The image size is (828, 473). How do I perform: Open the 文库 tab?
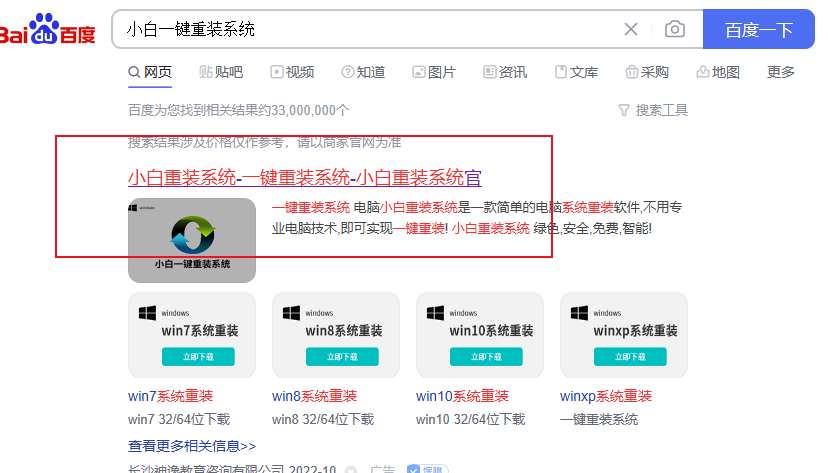click(x=576, y=72)
